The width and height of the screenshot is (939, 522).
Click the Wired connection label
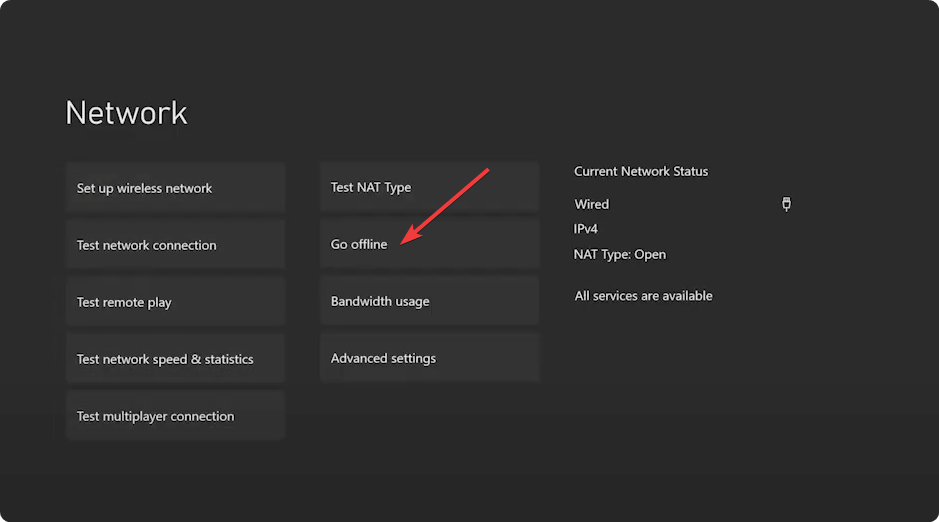pos(592,205)
